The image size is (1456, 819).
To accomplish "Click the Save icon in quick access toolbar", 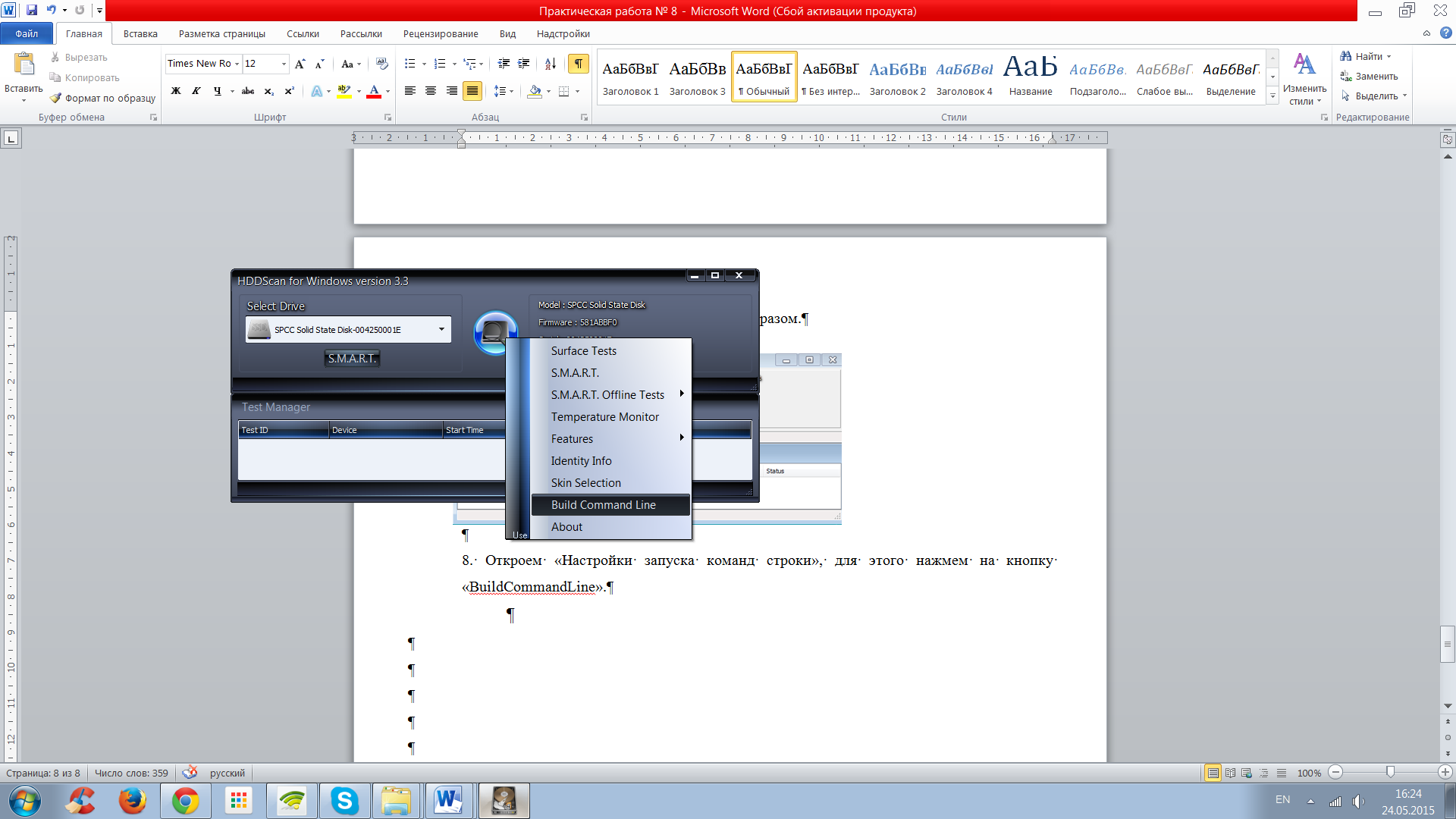I will click(x=32, y=11).
